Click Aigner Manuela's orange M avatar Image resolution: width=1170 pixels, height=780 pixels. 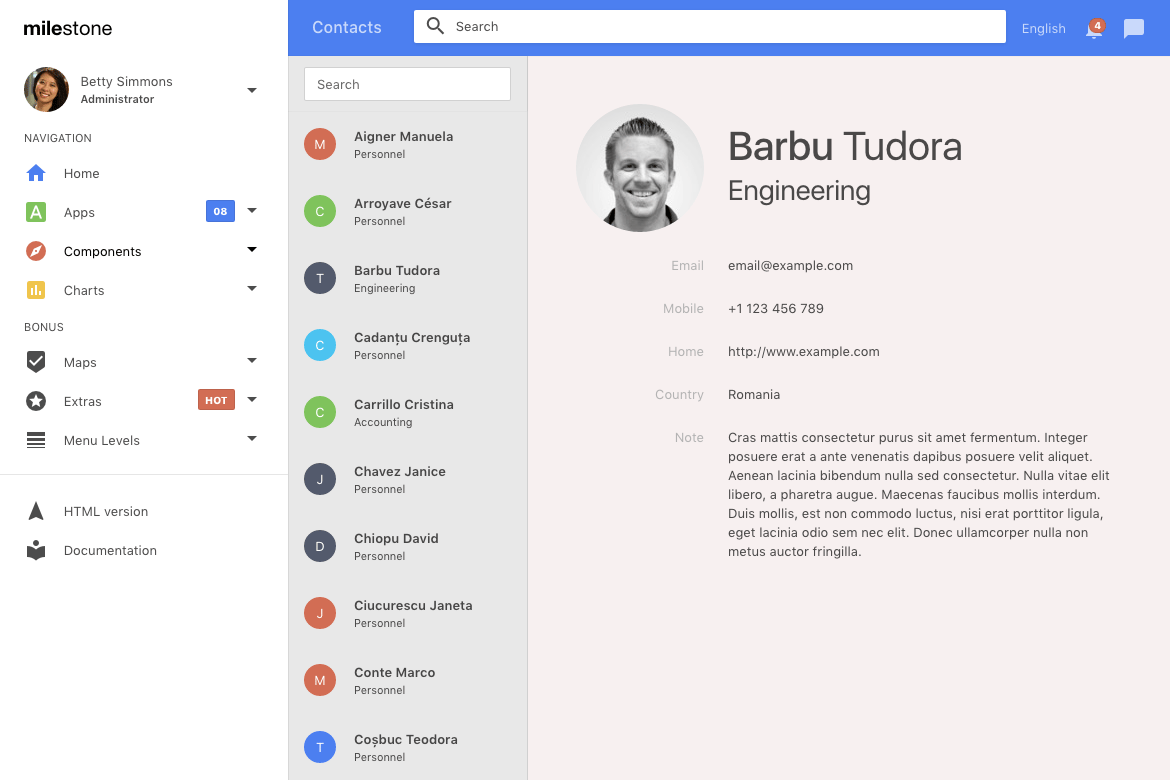coord(320,144)
